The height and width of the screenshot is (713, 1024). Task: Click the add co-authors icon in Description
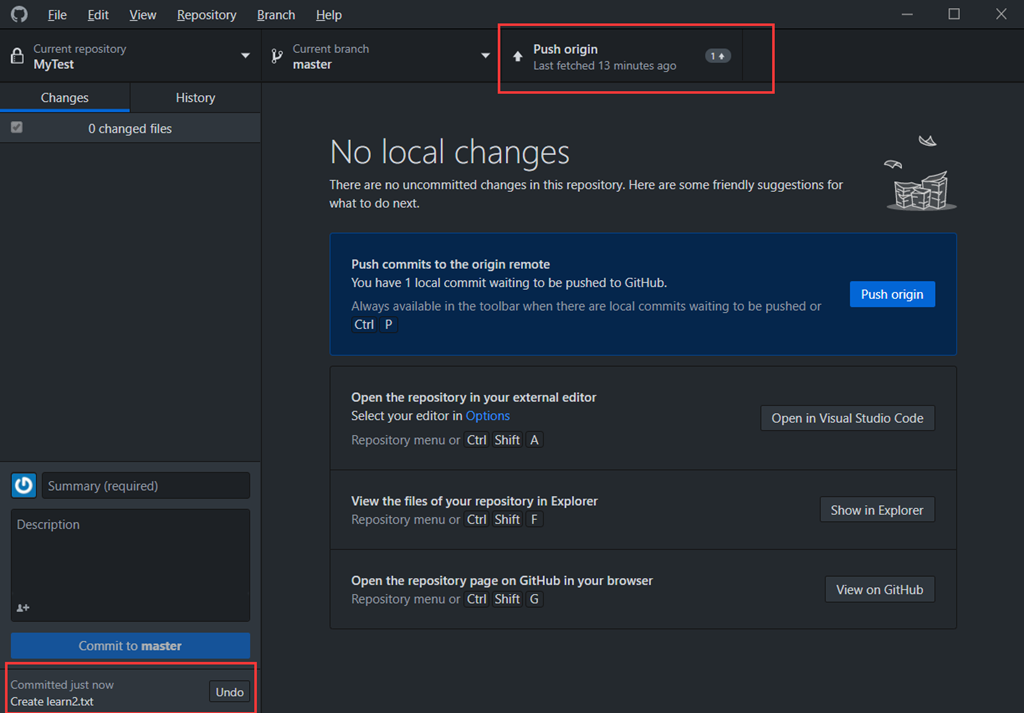coord(23,608)
